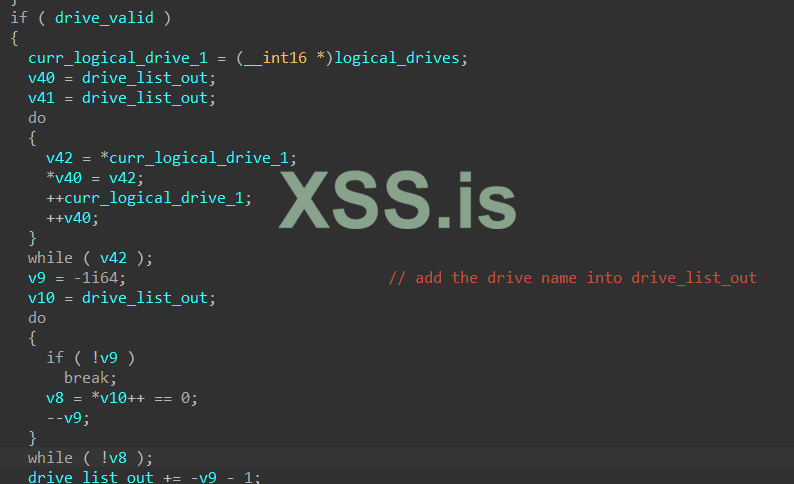Click v9 in 'v9 = -1i64;'
This screenshot has height=484, width=794.
click(x=37, y=278)
